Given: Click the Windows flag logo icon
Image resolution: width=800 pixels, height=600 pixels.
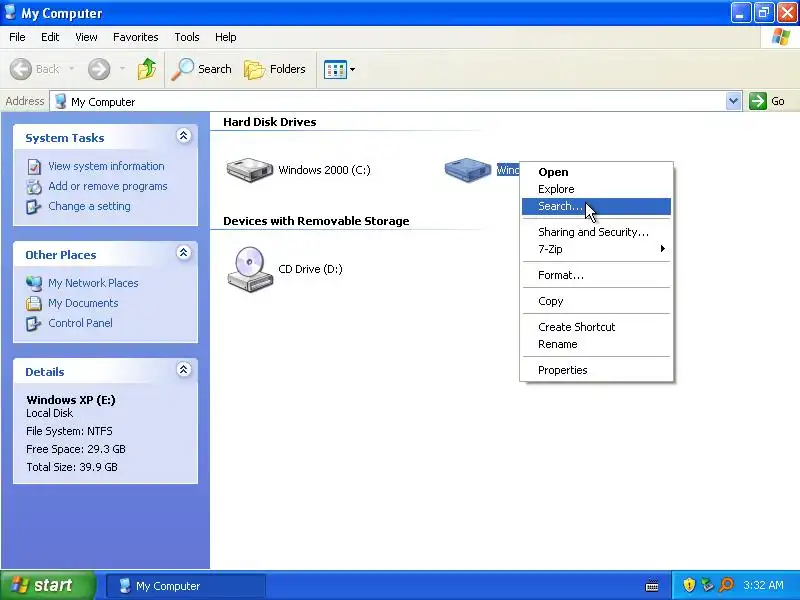Looking at the screenshot, I should click(x=781, y=37).
